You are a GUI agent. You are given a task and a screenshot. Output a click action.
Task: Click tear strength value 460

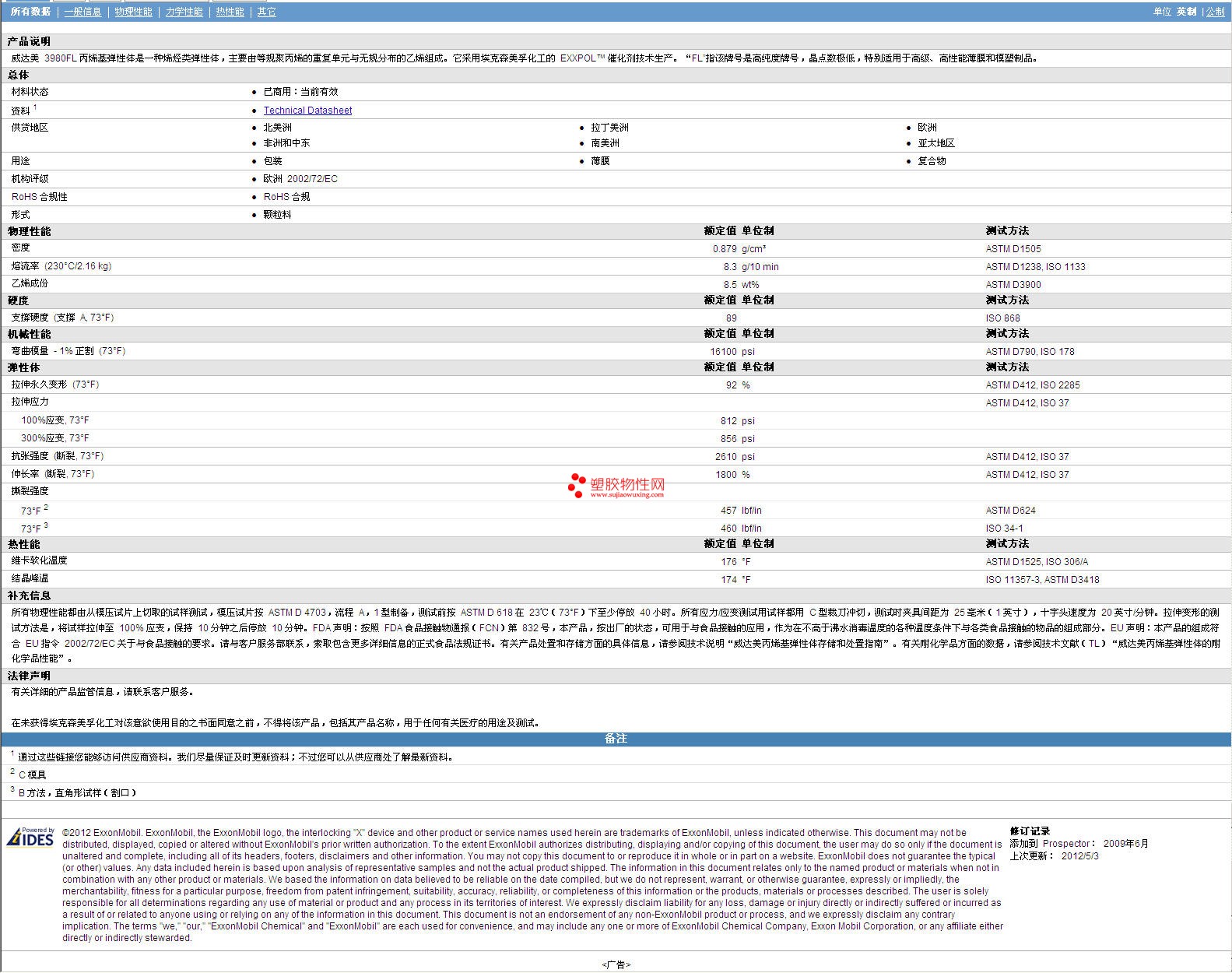point(728,529)
